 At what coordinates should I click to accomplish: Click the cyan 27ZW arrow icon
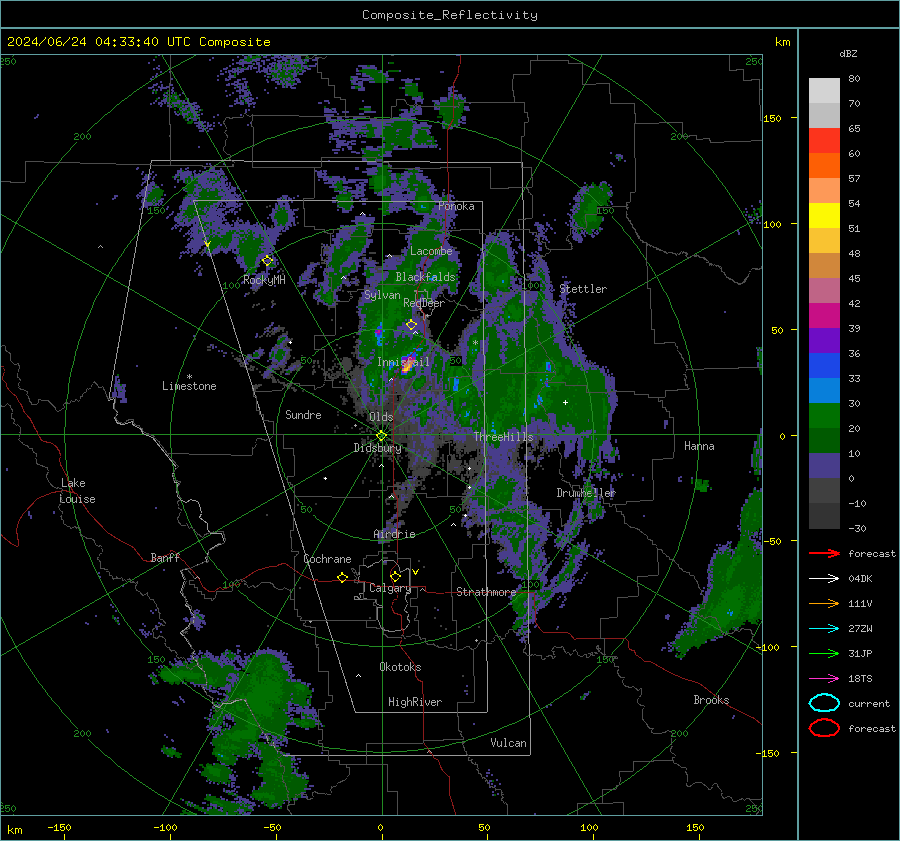coord(824,629)
